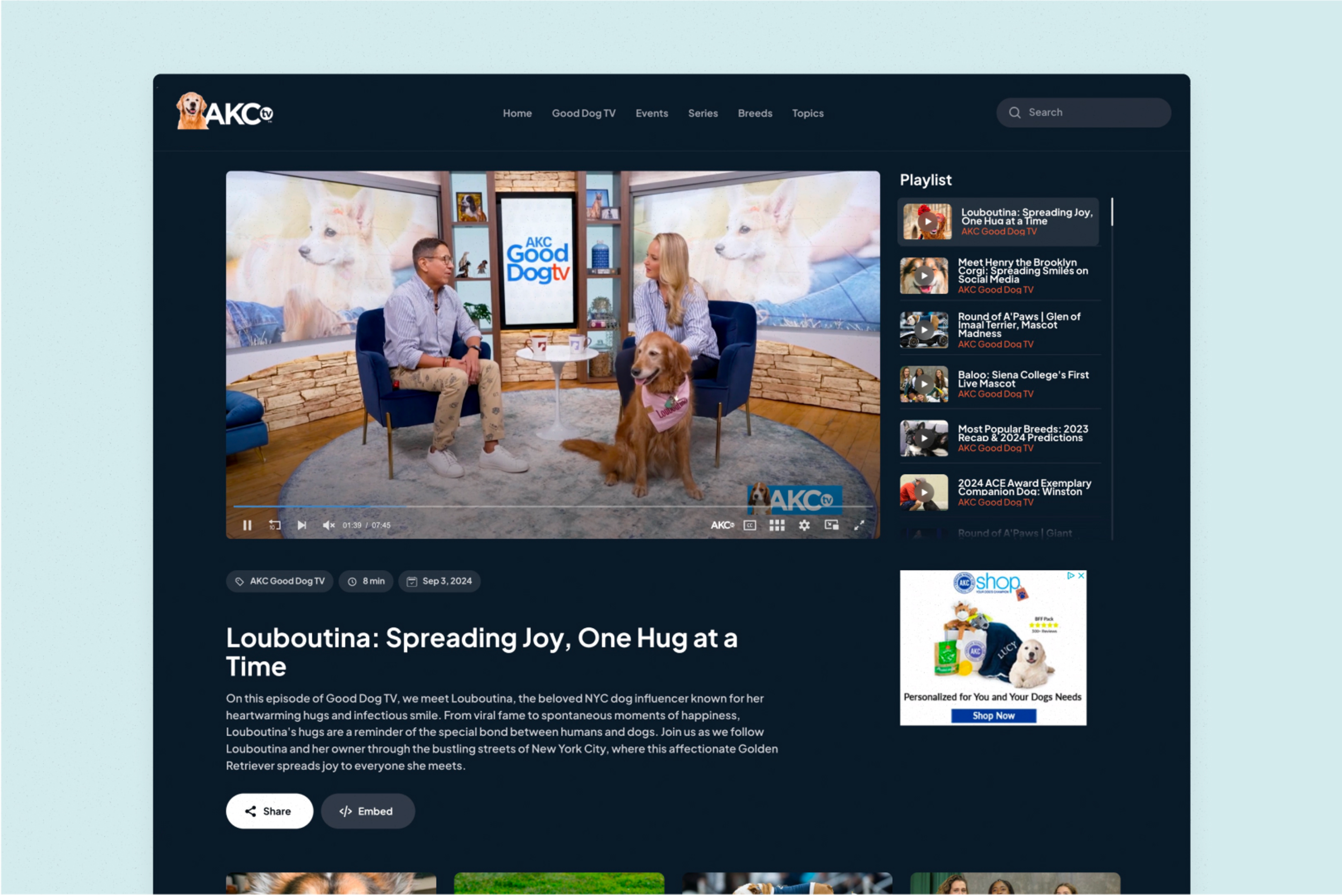The image size is (1342, 896).
Task: Select the Series navigation item
Action: (702, 113)
